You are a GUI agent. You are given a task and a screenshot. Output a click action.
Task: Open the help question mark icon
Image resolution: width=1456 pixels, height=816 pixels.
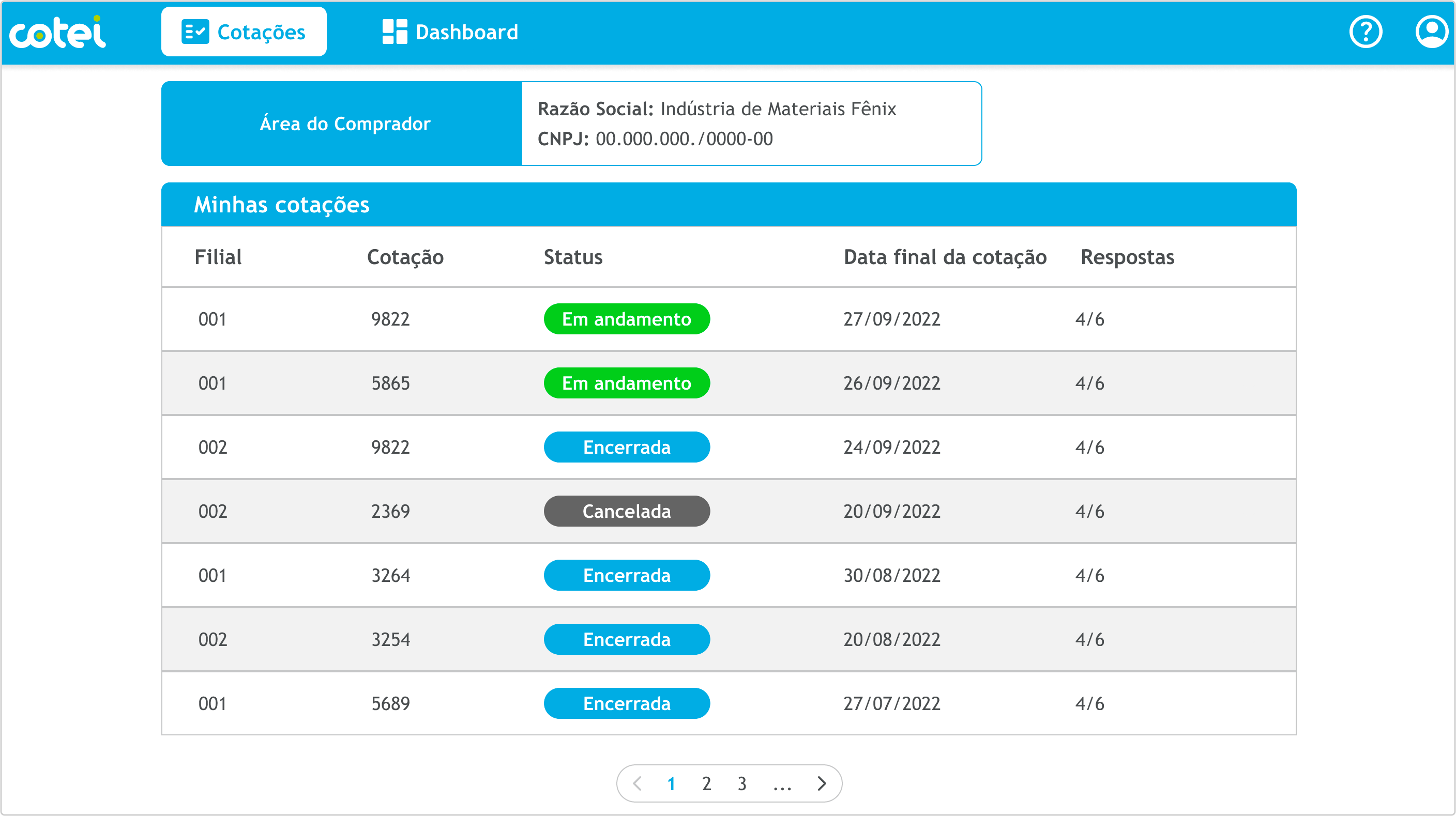tap(1365, 32)
